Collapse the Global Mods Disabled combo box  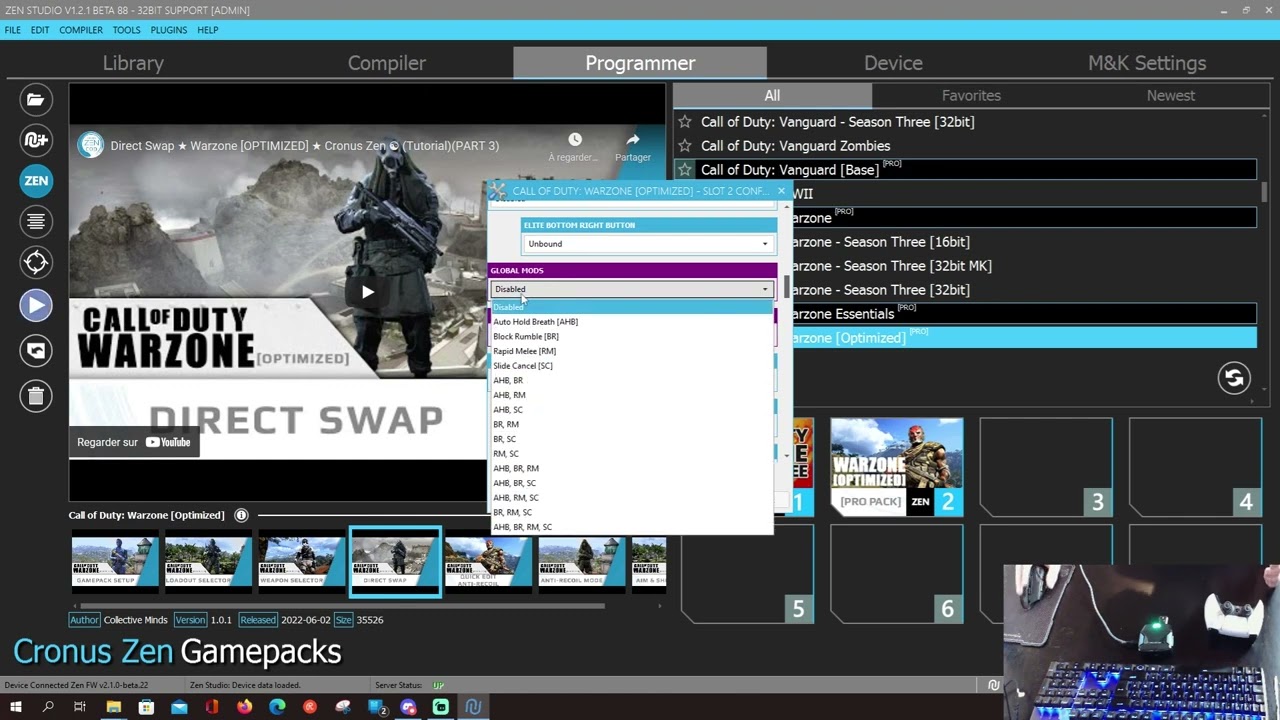pyautogui.click(x=632, y=289)
